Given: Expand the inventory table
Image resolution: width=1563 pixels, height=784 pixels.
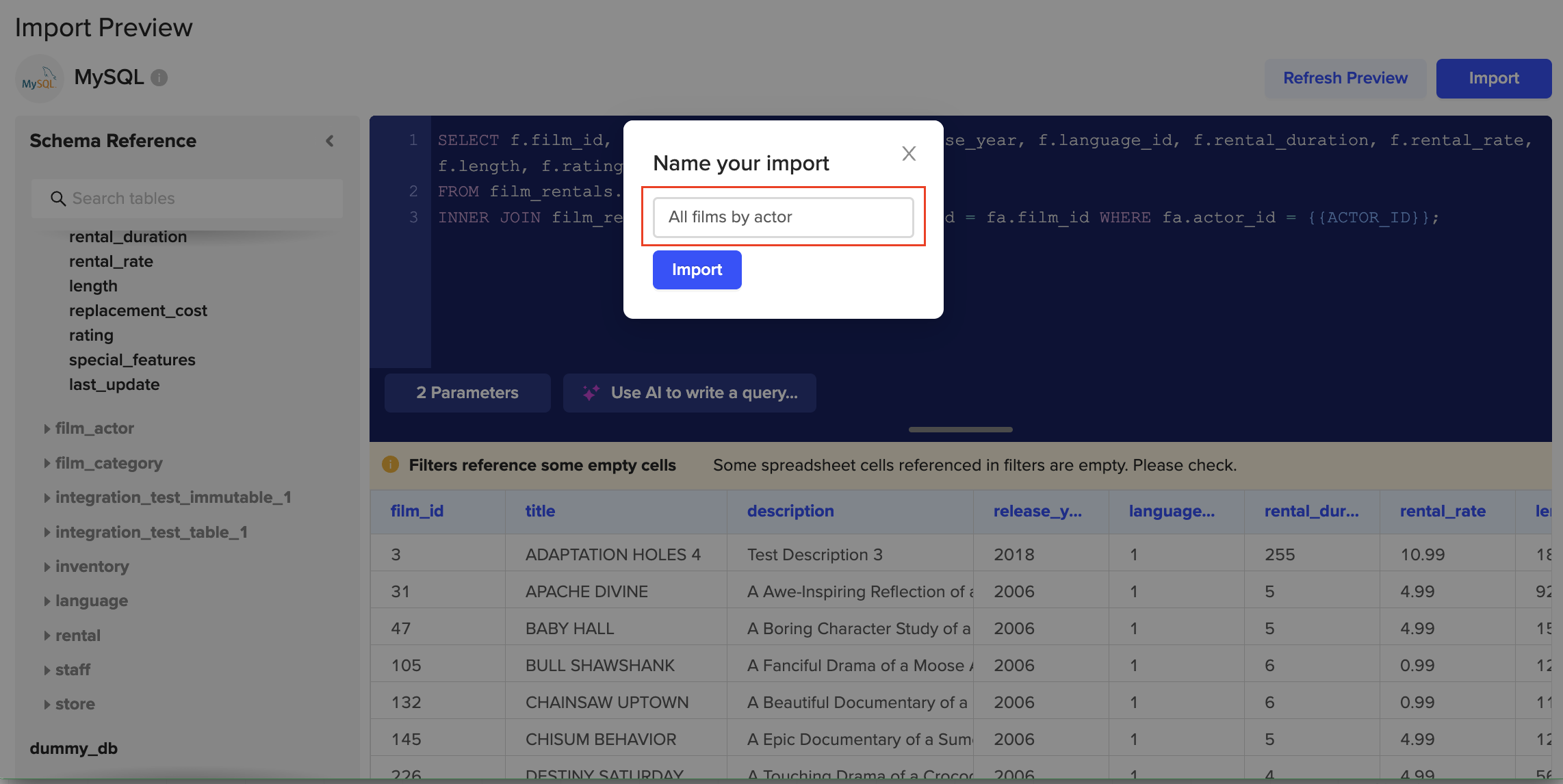Looking at the screenshot, I should [x=47, y=566].
